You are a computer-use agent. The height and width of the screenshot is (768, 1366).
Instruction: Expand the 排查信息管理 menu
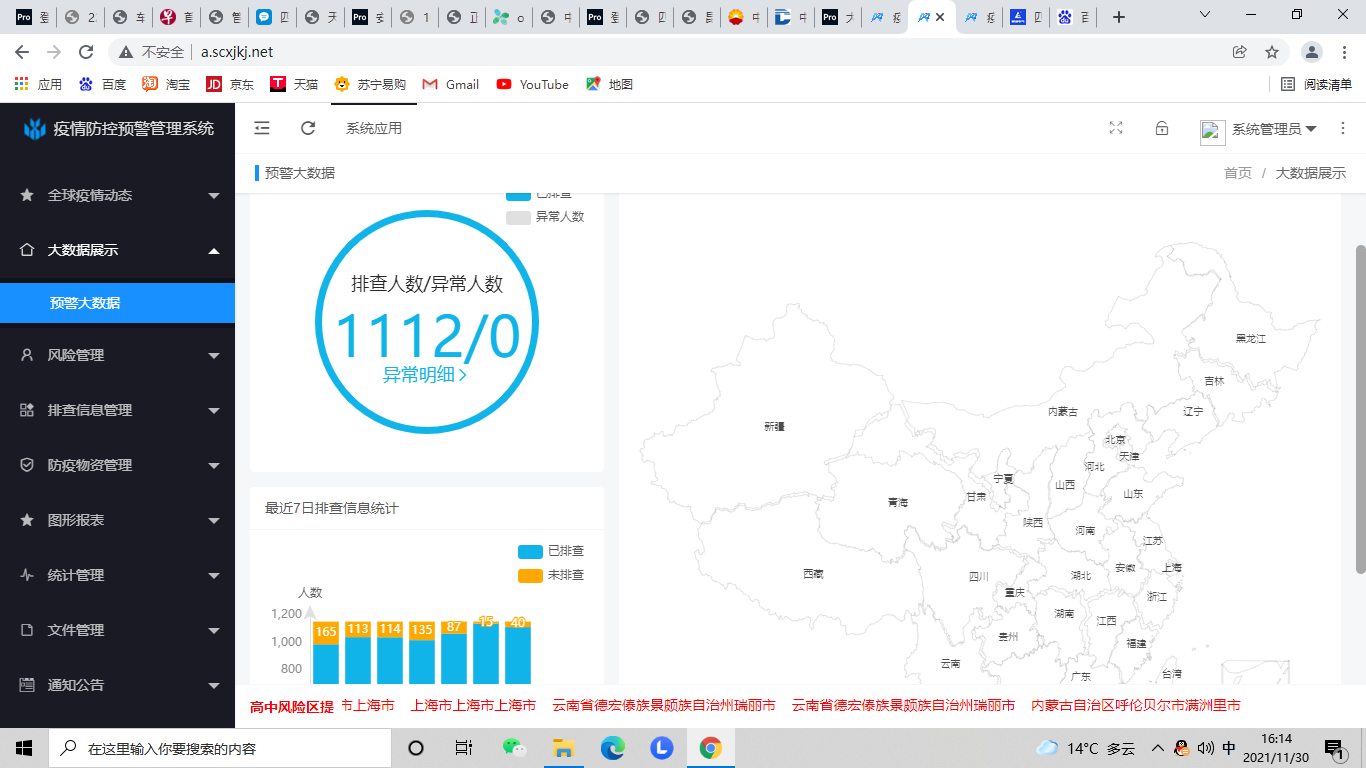point(214,411)
